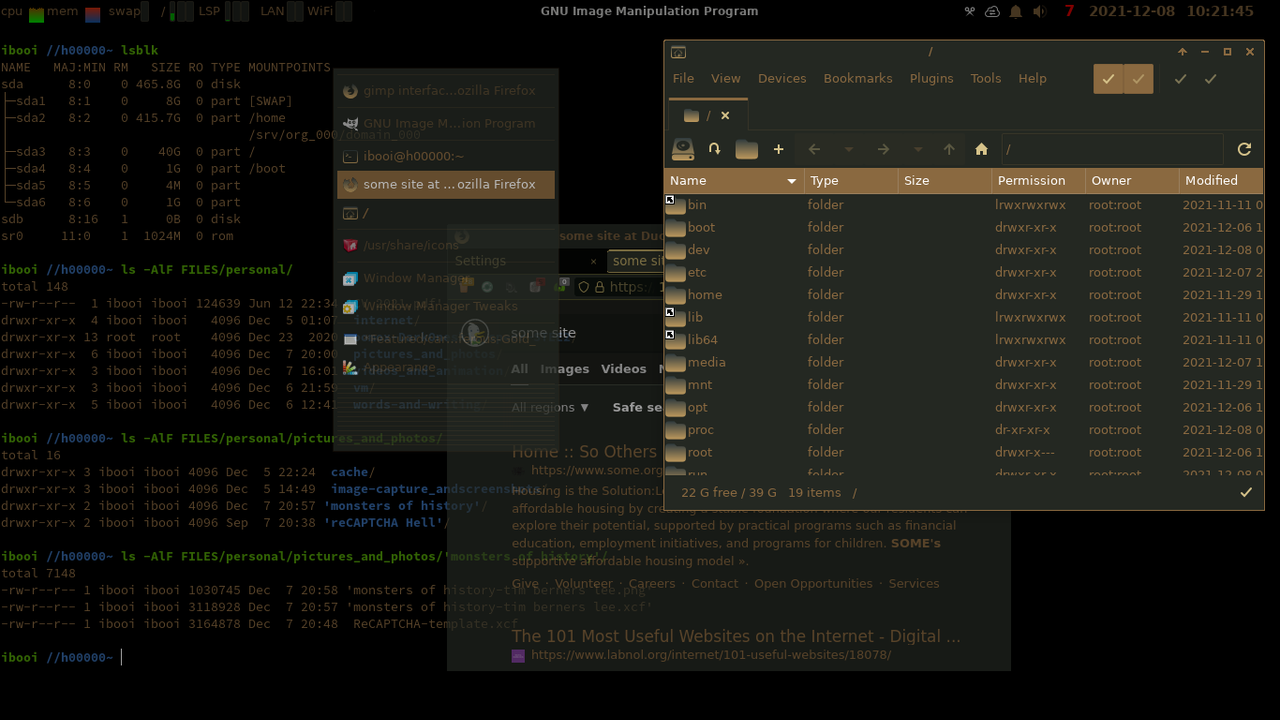Open the Help menu

click(x=1033, y=78)
